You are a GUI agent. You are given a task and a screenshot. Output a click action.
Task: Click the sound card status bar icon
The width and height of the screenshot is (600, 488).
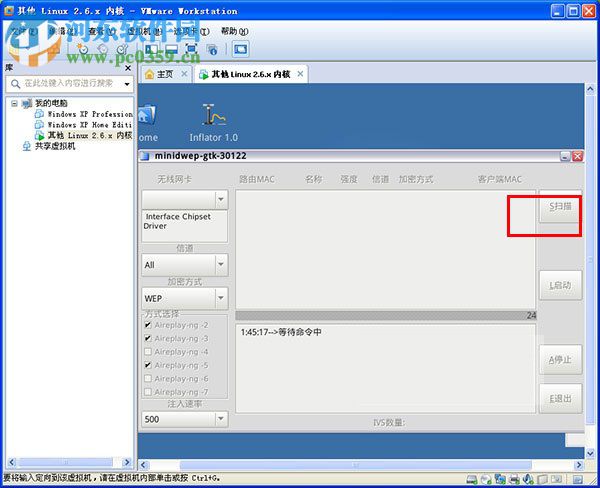pos(528,478)
